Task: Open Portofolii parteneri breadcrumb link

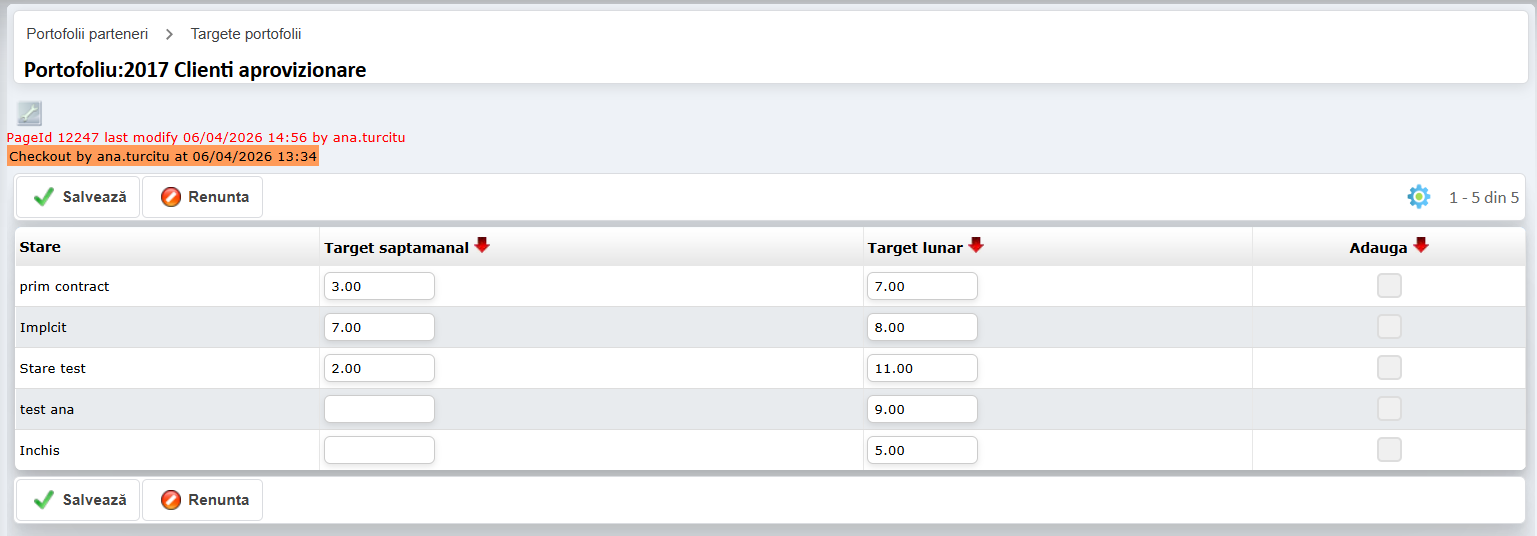Action: pyautogui.click(x=87, y=34)
